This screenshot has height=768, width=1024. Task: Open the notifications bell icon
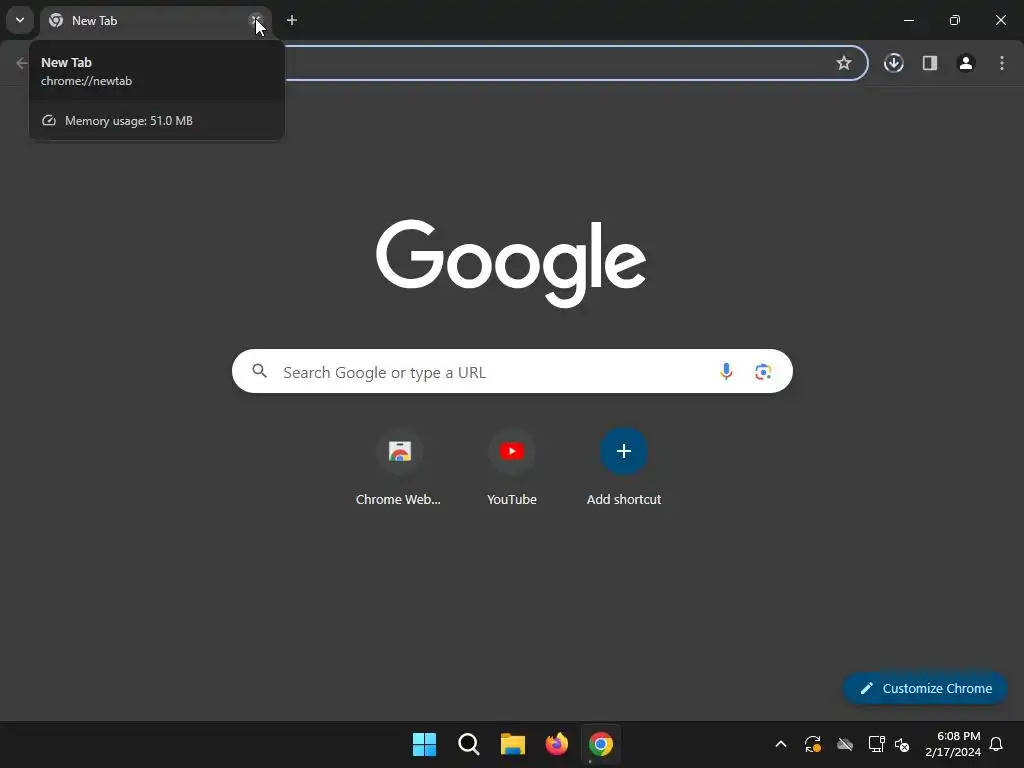click(996, 744)
